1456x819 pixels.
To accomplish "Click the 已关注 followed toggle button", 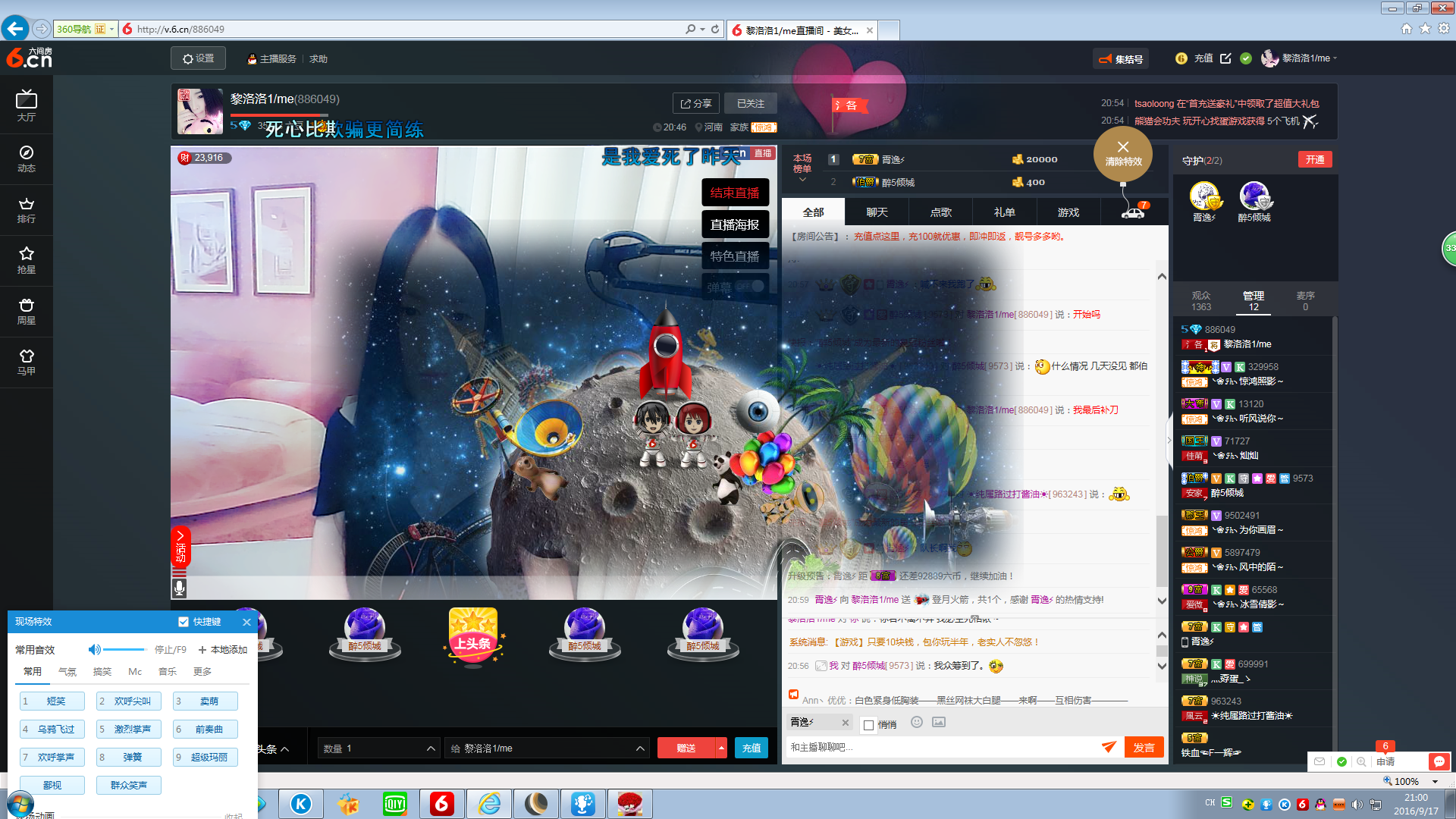I will coord(751,103).
